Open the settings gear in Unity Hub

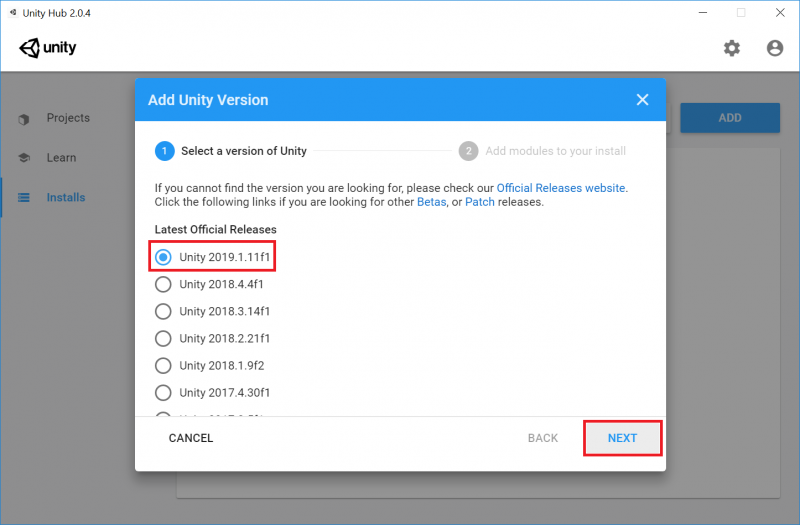coord(732,48)
